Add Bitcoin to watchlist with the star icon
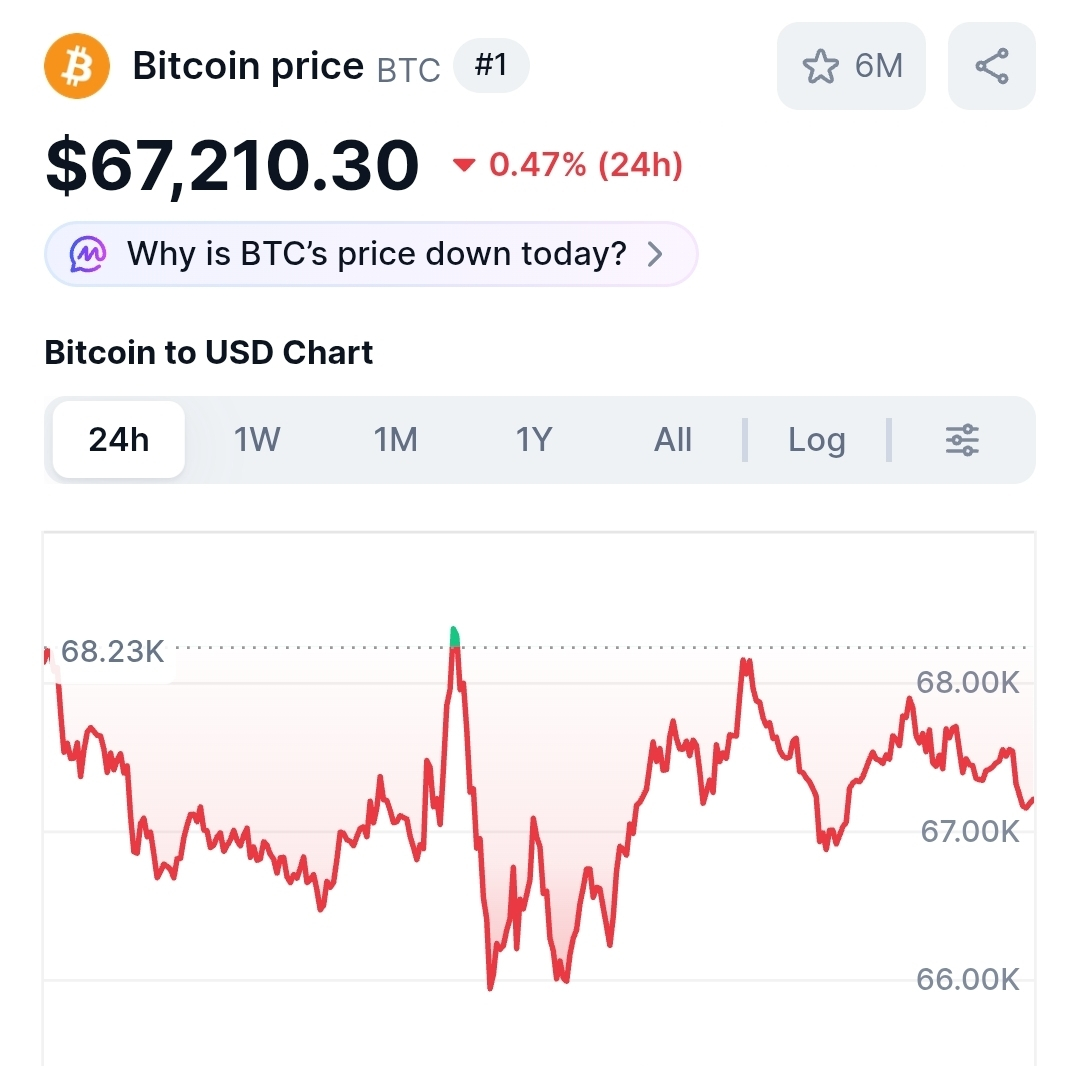 (821, 67)
